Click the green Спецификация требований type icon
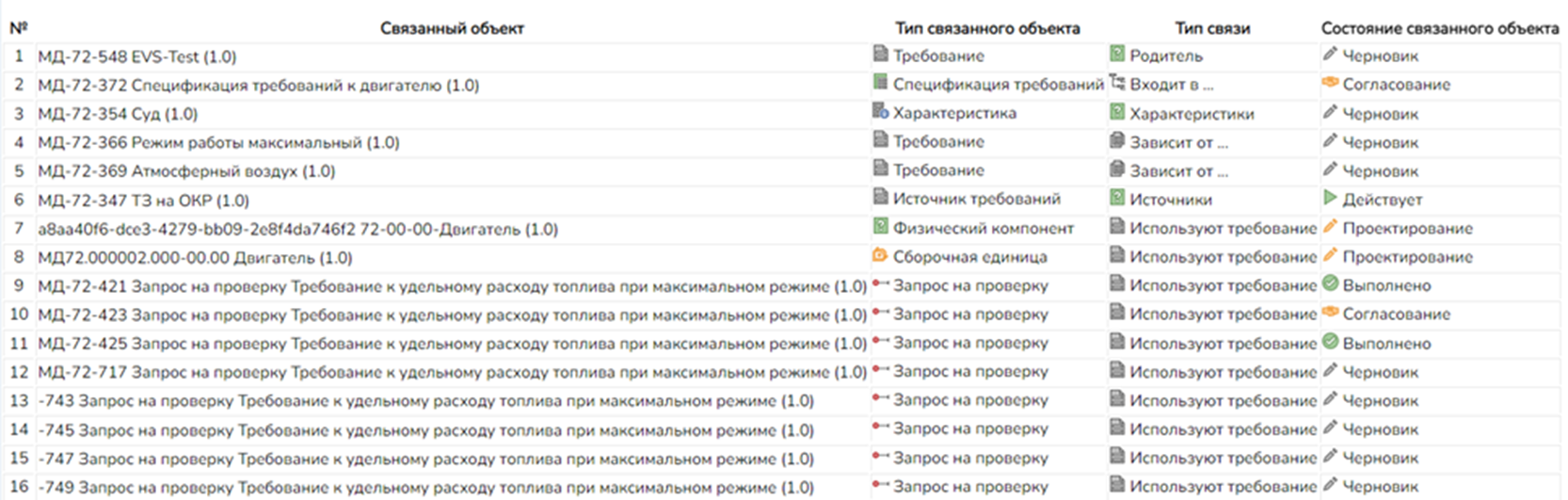1568x500 pixels. 880,84
